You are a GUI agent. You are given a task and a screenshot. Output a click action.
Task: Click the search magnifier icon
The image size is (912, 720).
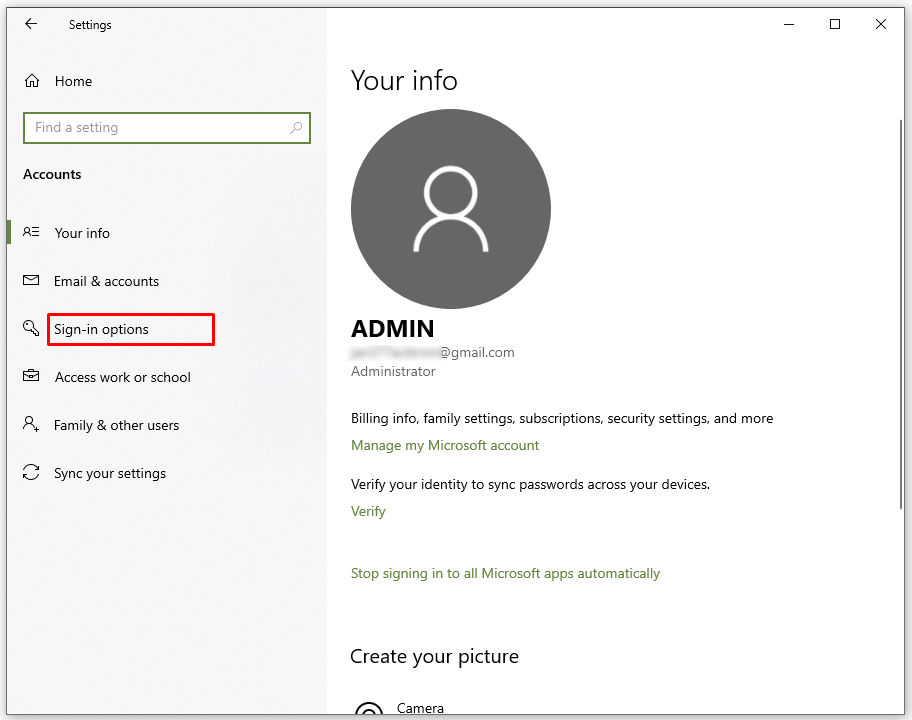(296, 127)
